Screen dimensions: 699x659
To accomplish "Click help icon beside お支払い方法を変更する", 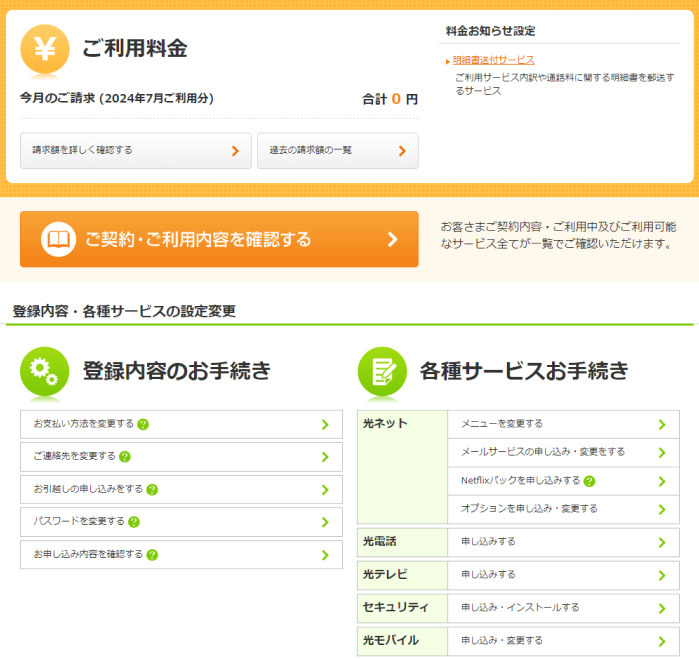I will tap(143, 424).
